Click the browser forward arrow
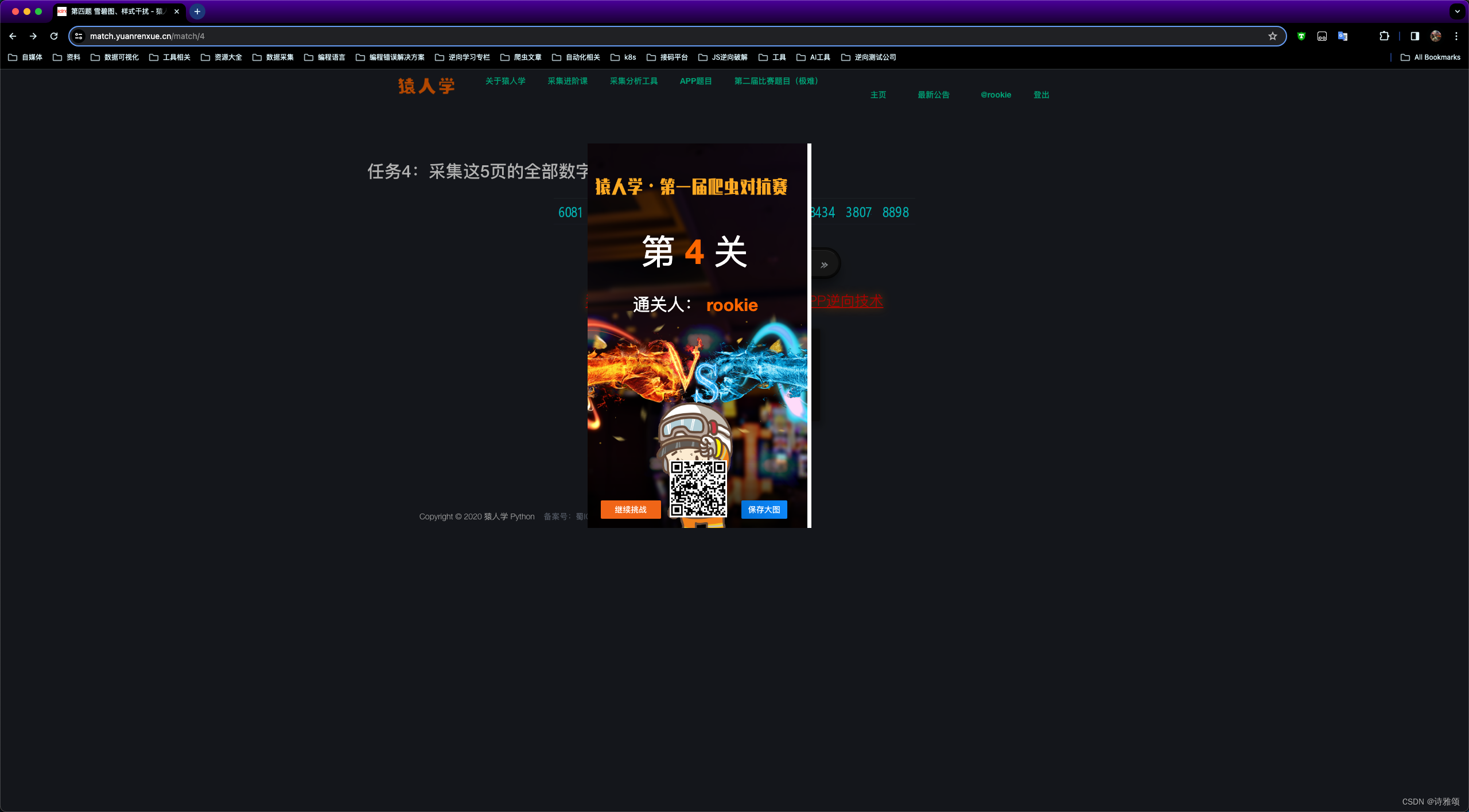 pos(33,36)
